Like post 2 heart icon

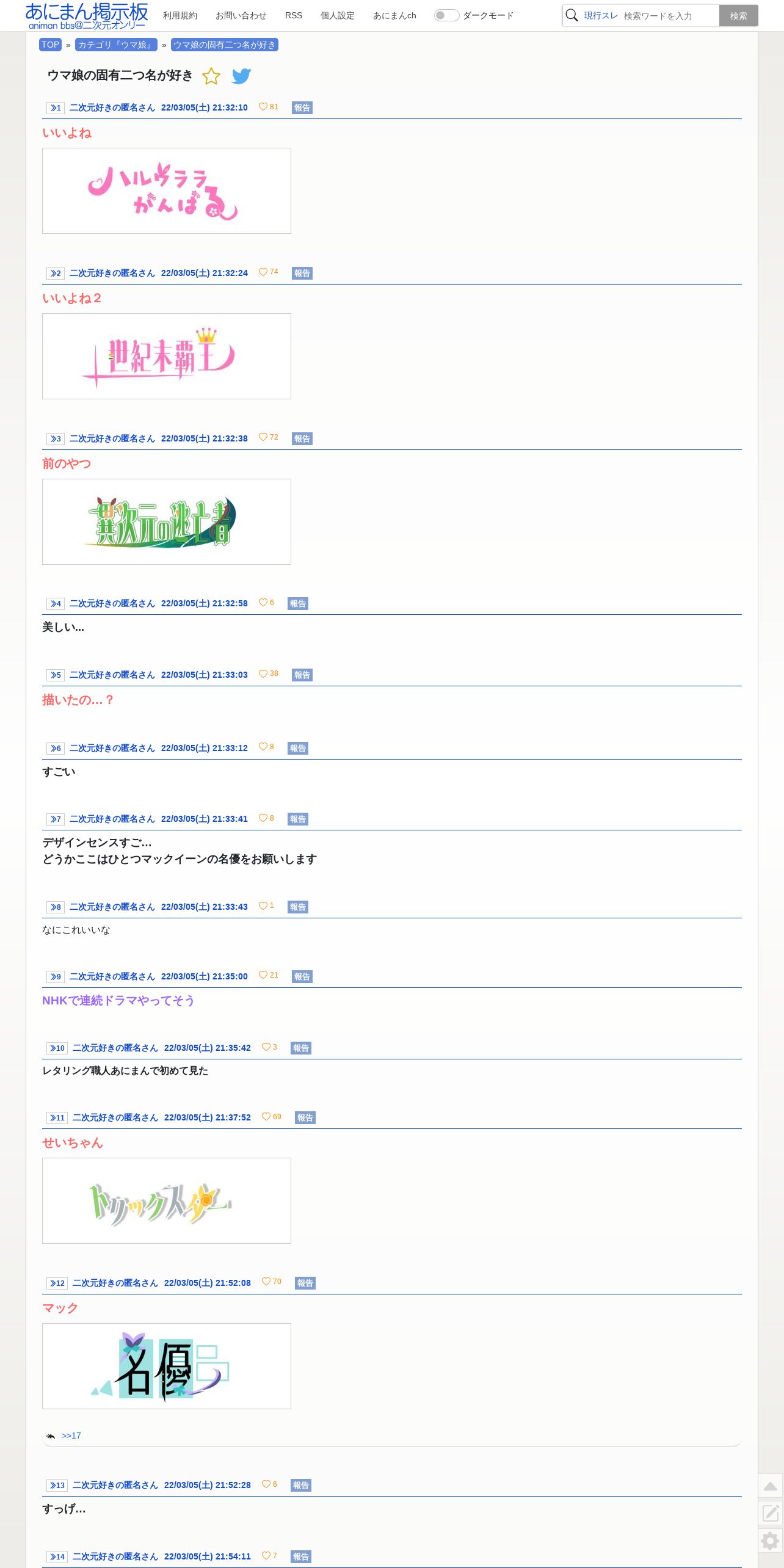(263, 272)
